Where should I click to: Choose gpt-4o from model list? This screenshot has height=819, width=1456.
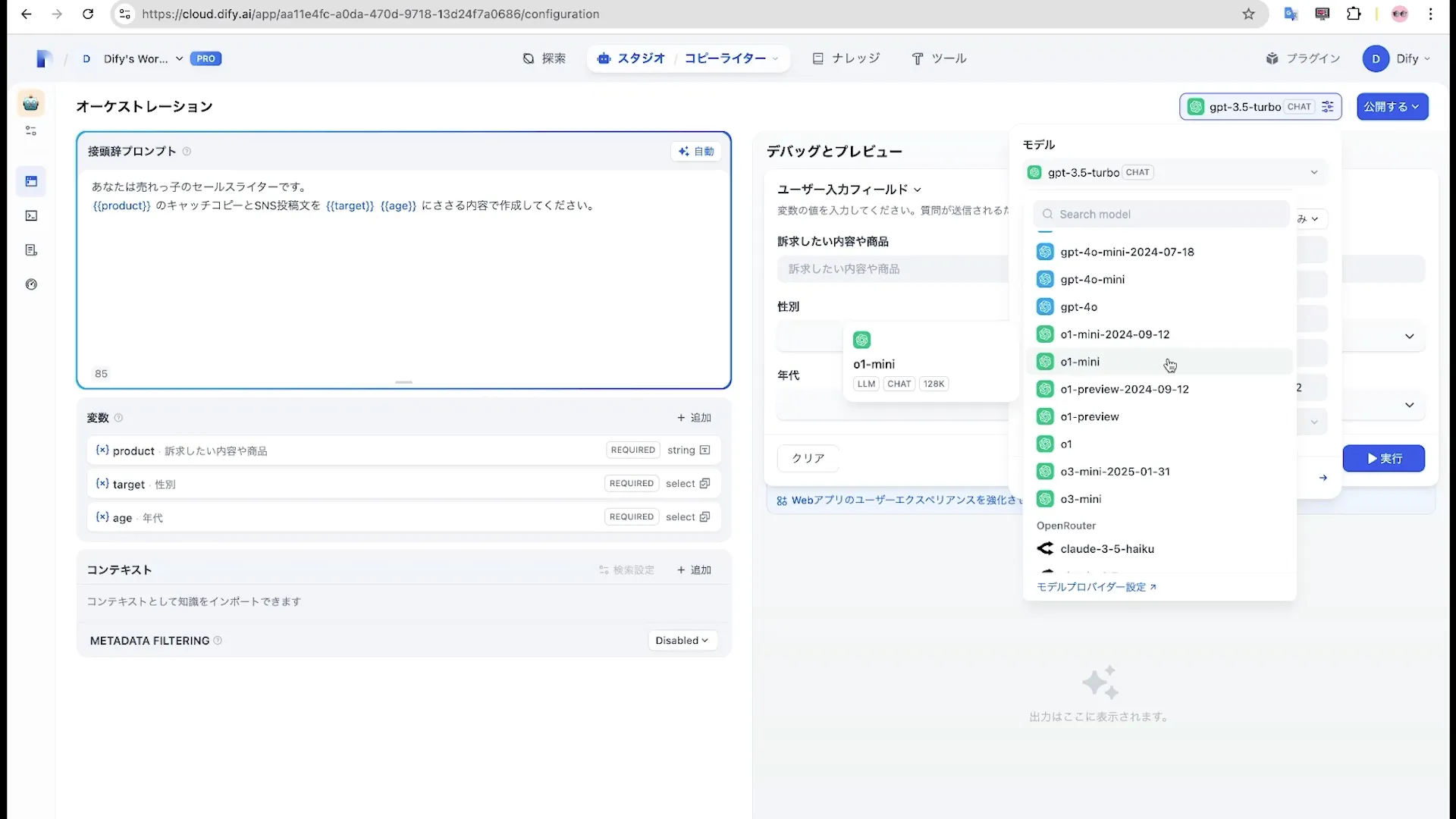[x=1159, y=307]
